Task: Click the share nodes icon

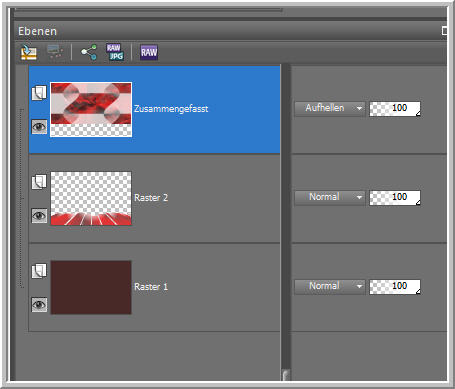Action: pyautogui.click(x=89, y=52)
